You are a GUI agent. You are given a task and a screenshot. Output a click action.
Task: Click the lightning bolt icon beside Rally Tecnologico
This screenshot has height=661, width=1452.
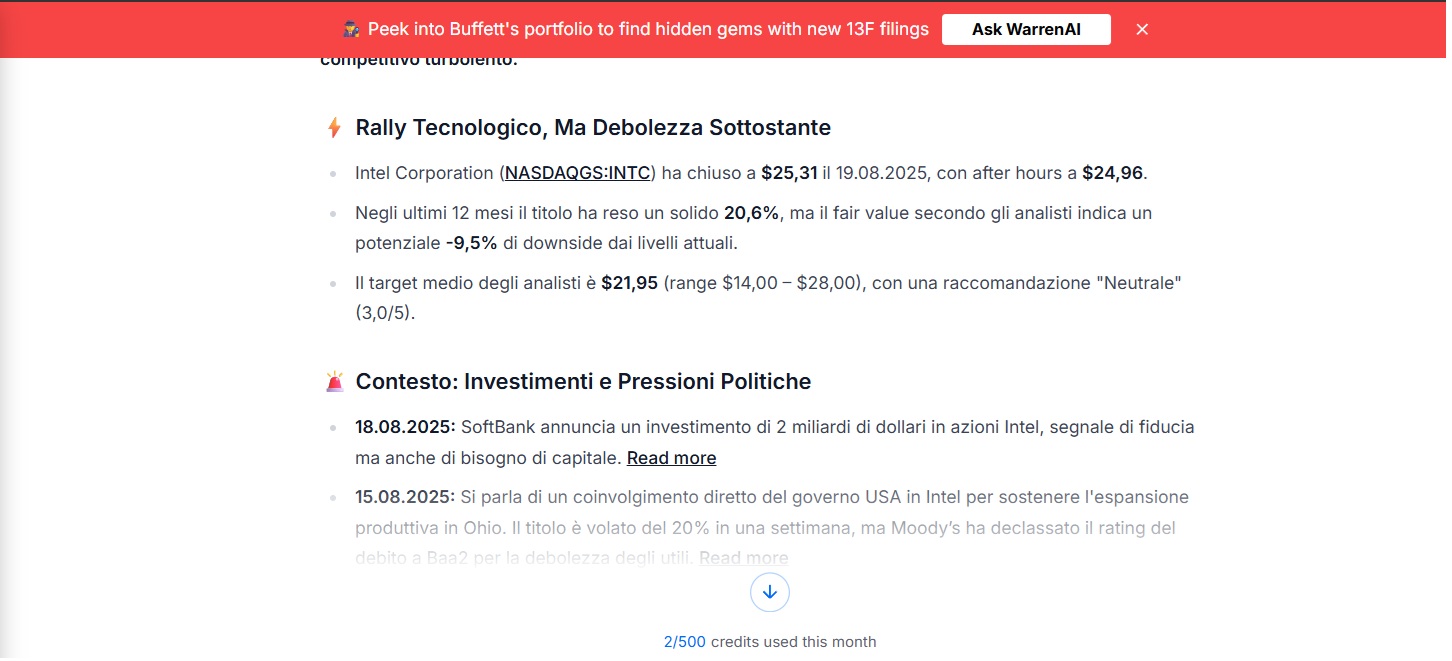(335, 128)
